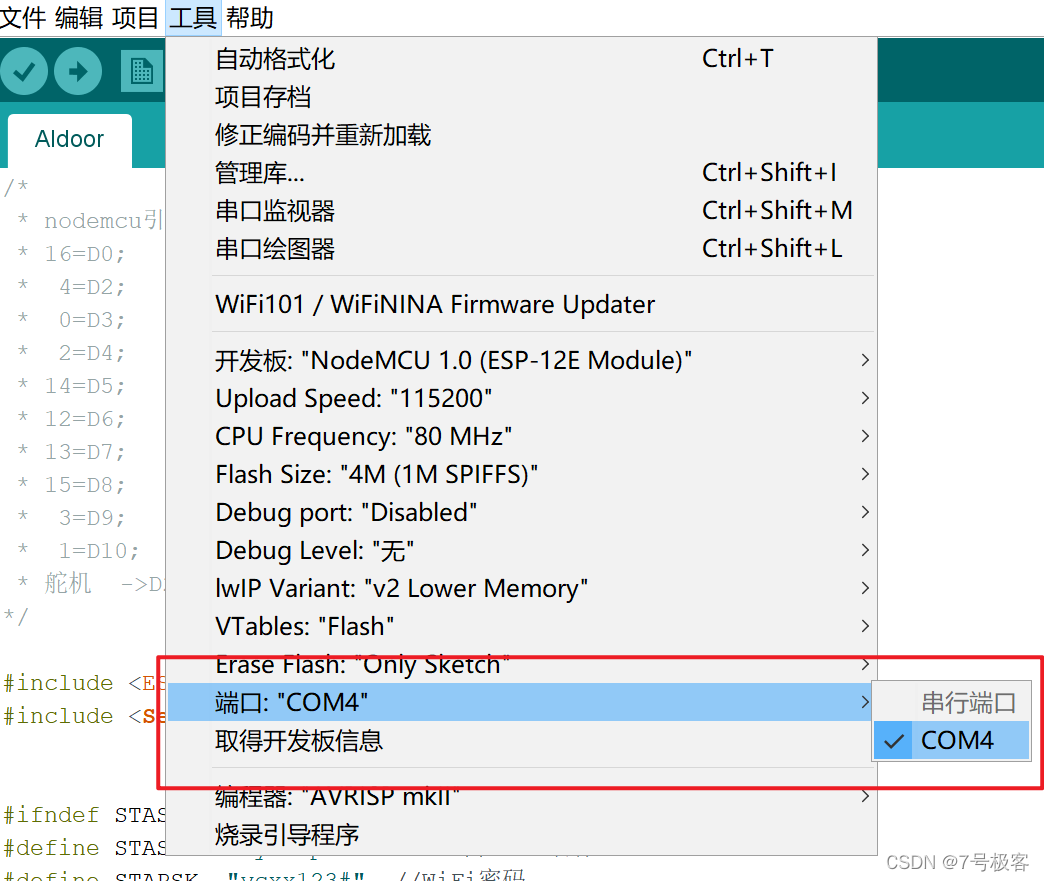Expand VTables "Flash" submenu

pos(521,626)
